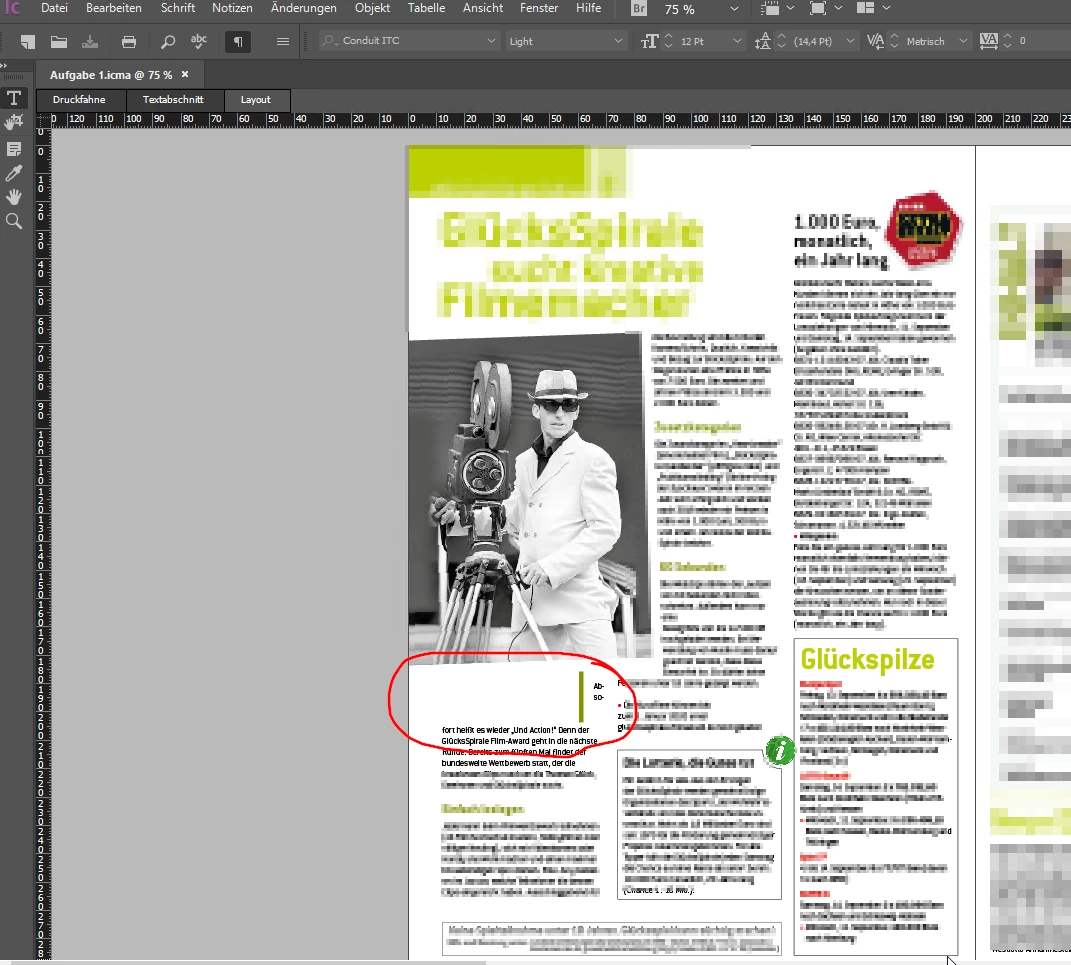Click the tracking VA icon

pos(988,41)
